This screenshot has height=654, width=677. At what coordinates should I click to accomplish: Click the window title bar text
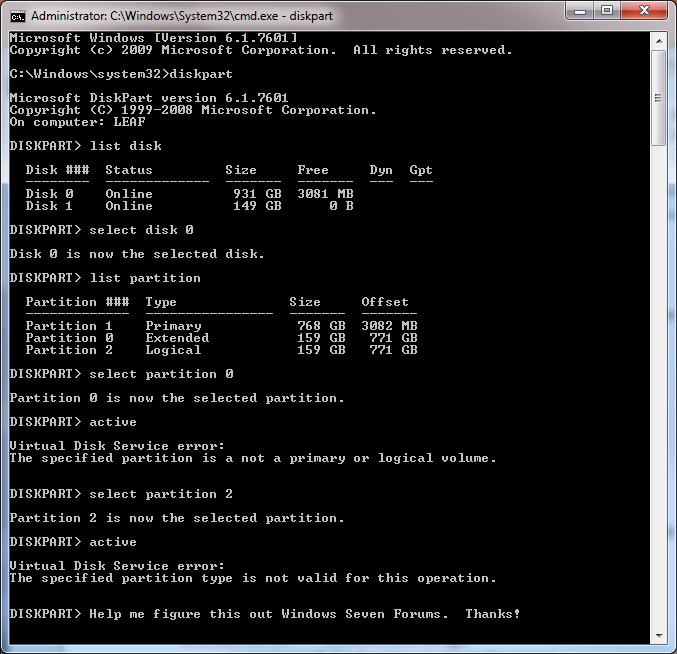[x=182, y=16]
